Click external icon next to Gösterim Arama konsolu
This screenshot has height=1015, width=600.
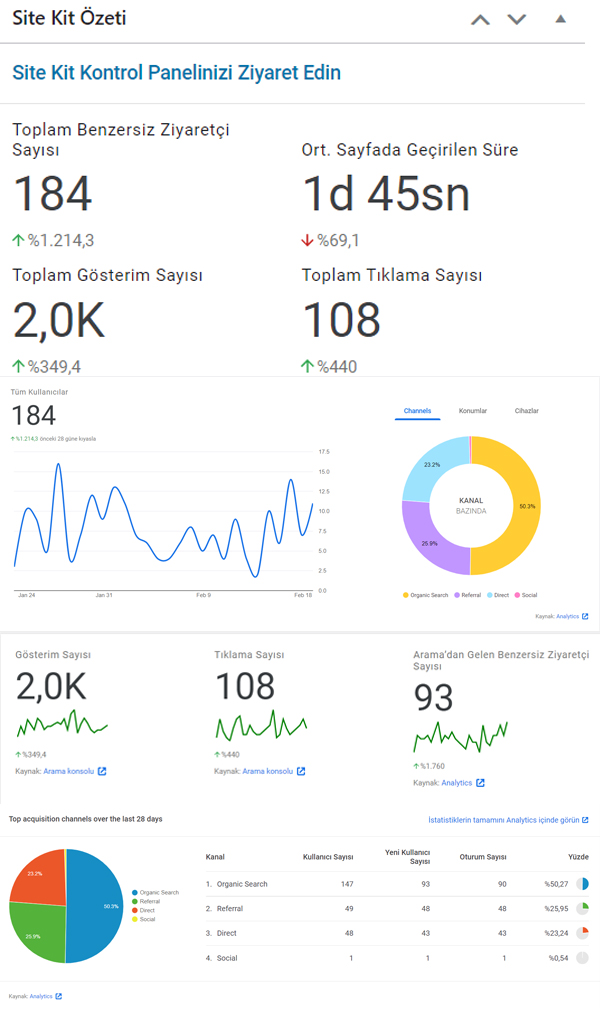click(102, 771)
